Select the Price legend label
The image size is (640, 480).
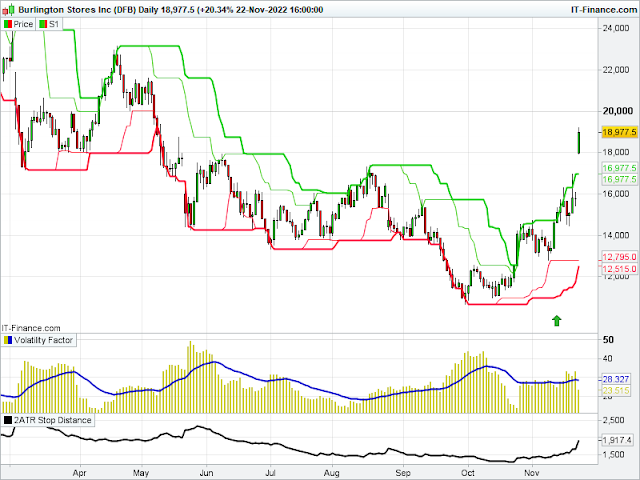(23, 24)
